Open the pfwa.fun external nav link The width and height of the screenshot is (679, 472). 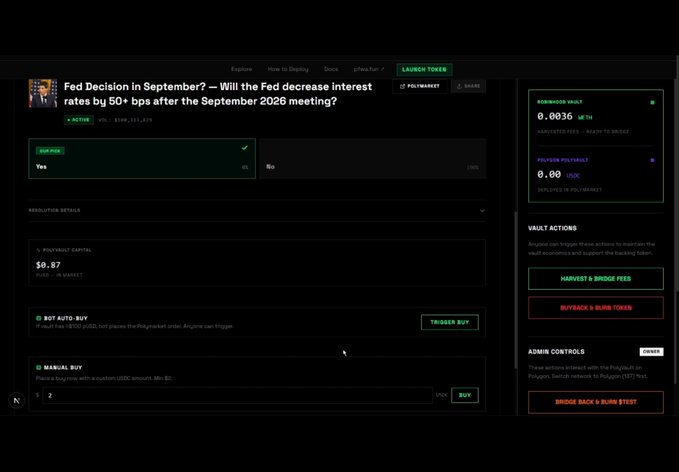[x=369, y=69]
